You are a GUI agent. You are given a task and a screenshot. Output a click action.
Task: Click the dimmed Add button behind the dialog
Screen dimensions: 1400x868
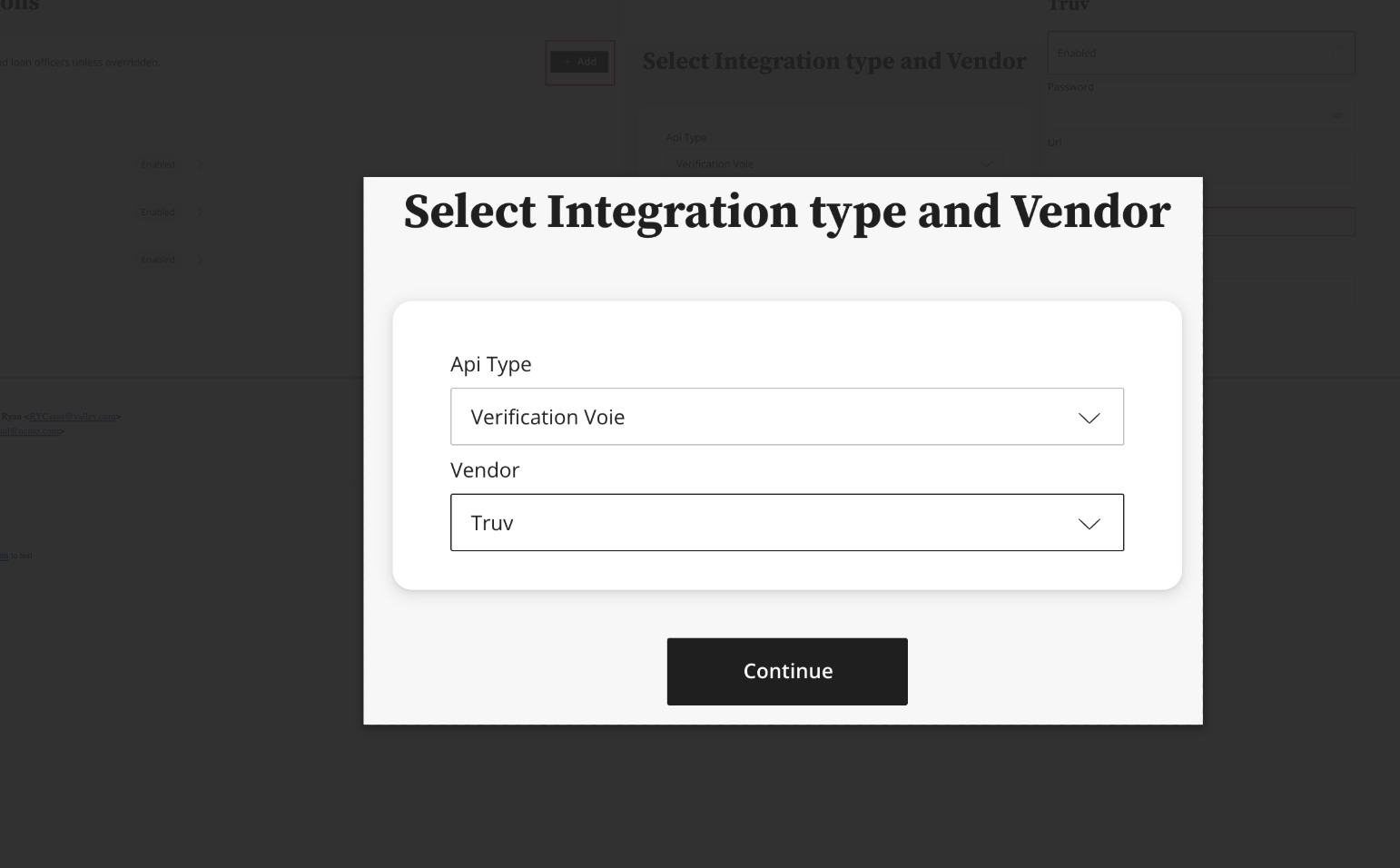(579, 62)
